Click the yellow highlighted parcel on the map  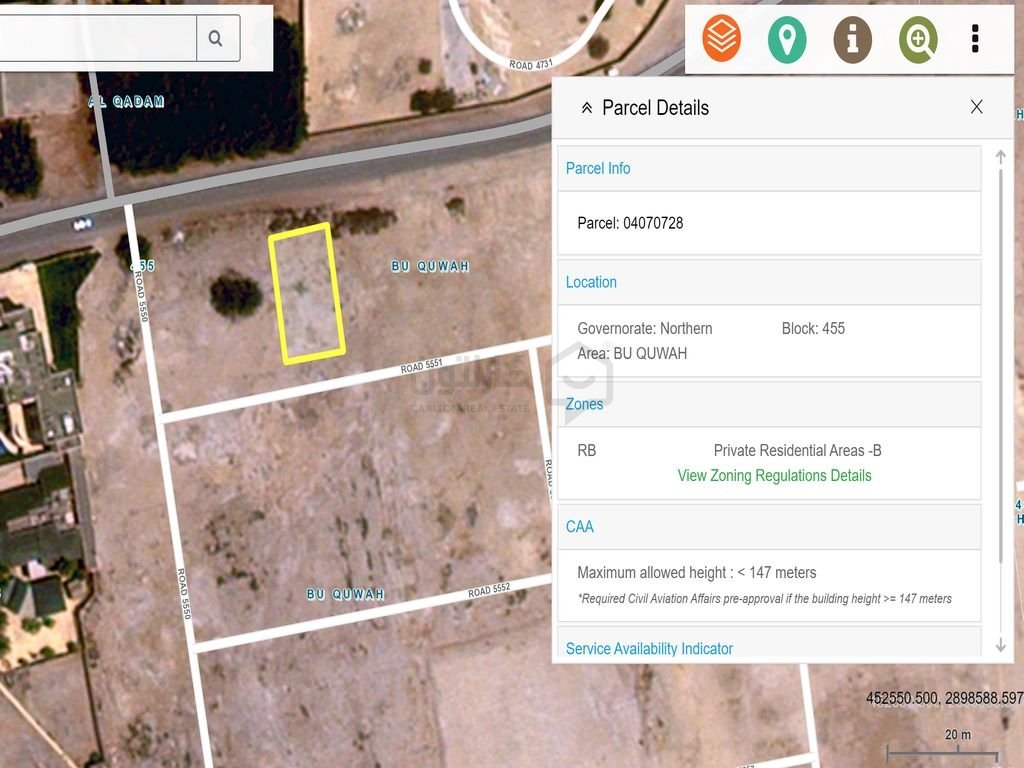[x=307, y=293]
